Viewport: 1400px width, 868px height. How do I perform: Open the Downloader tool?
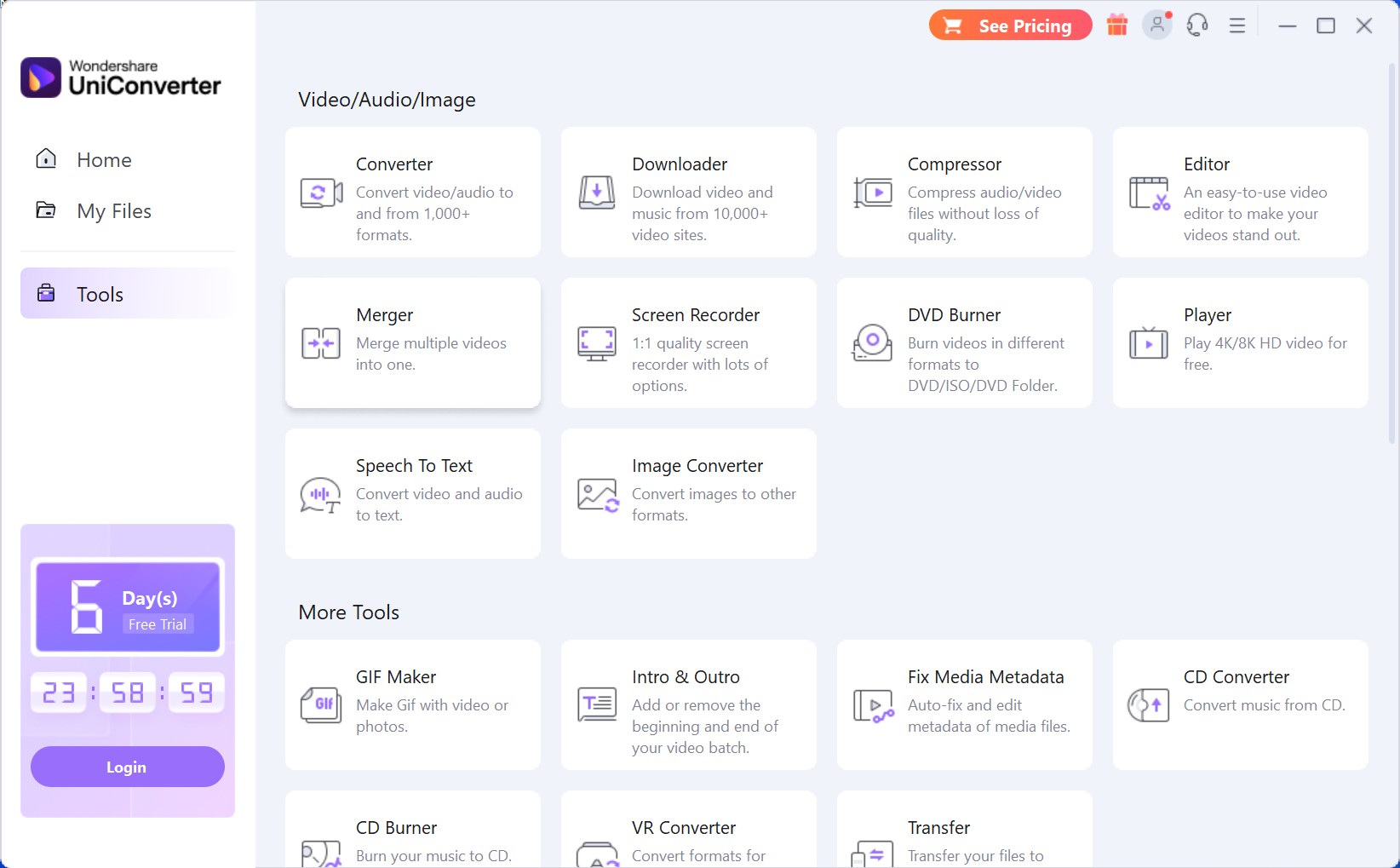pyautogui.click(x=688, y=192)
